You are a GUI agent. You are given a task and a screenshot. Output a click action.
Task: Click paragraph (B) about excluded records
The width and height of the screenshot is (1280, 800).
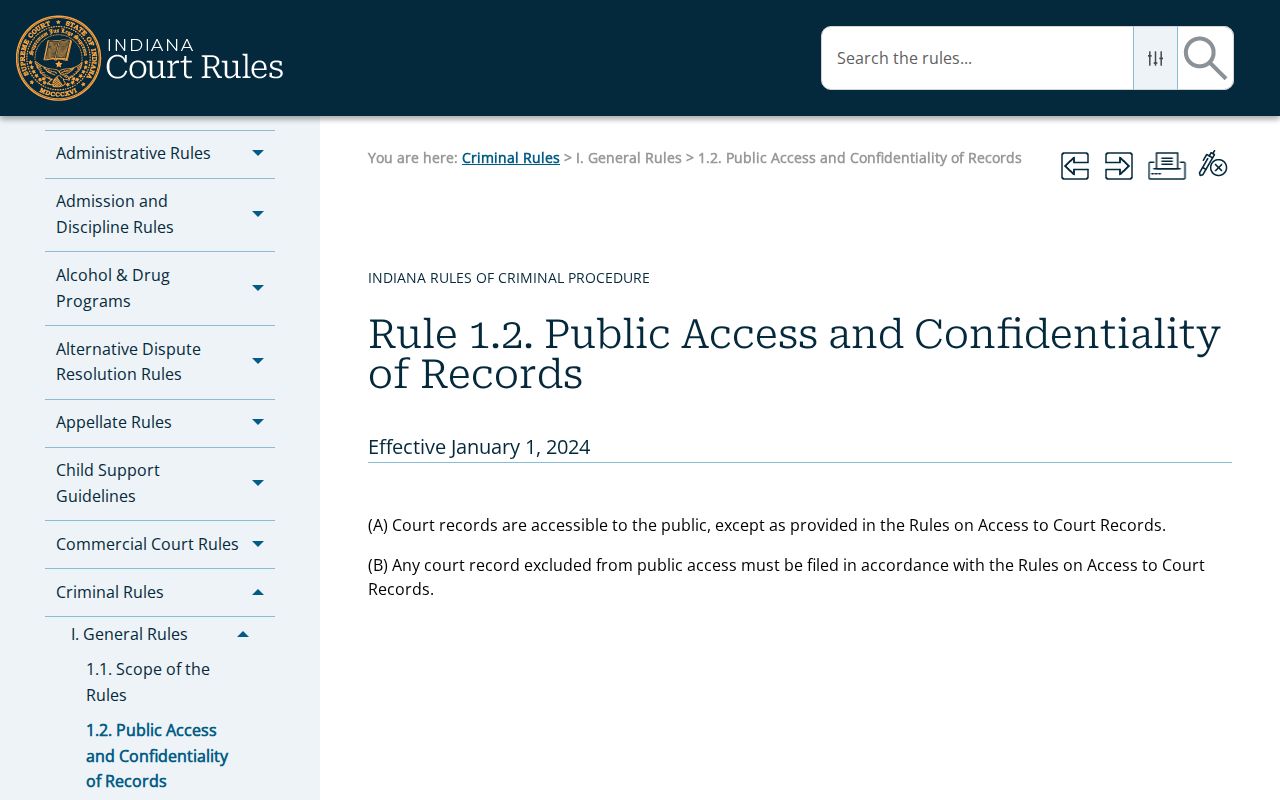(x=786, y=577)
